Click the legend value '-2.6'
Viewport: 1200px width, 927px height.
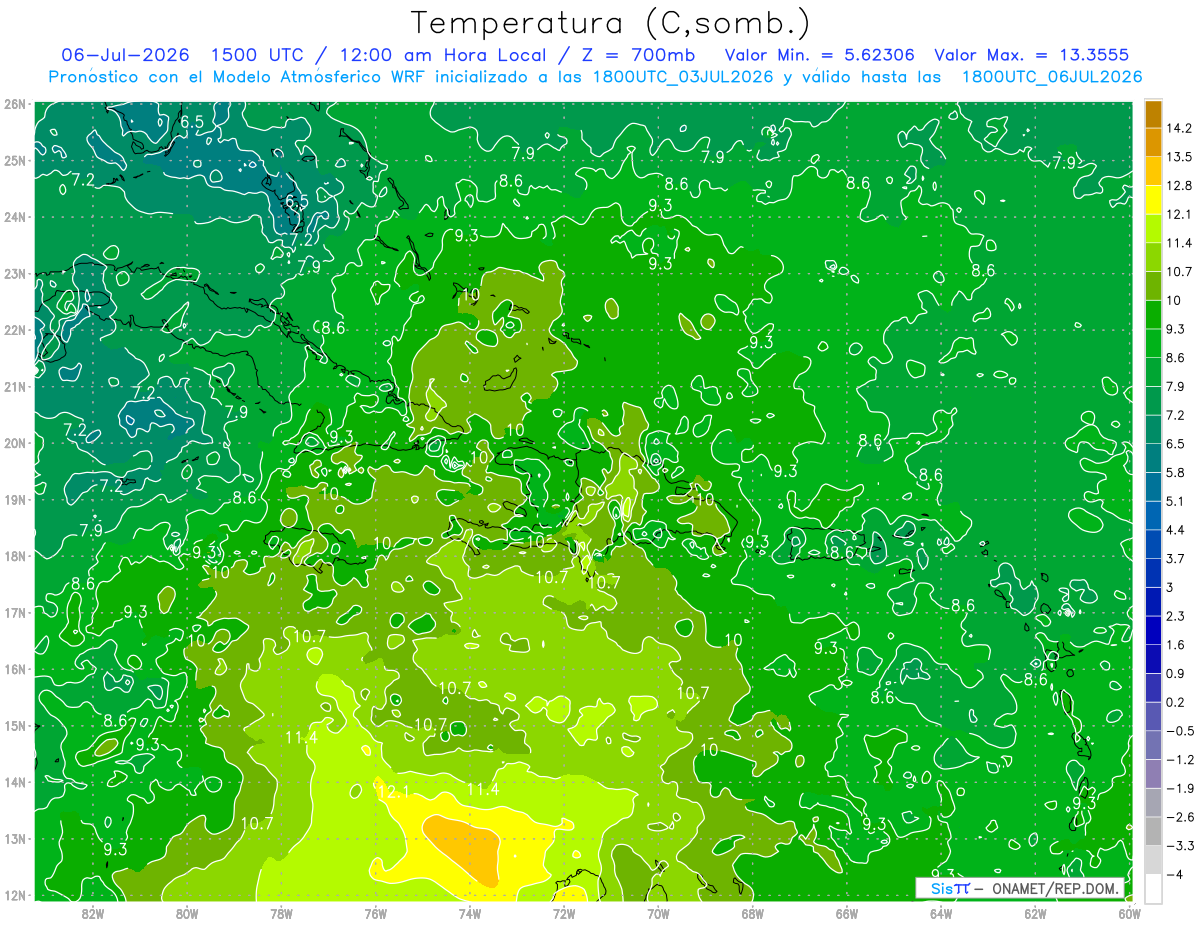pos(1179,817)
